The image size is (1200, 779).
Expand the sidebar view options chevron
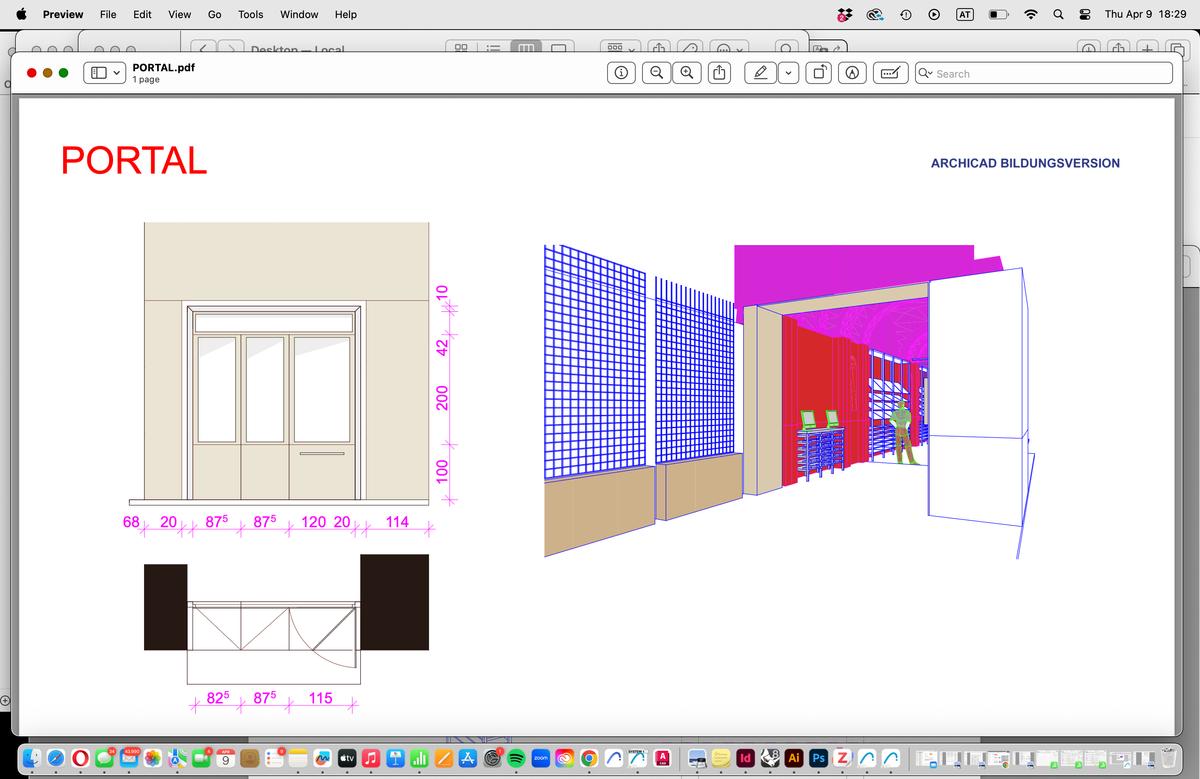(x=118, y=73)
